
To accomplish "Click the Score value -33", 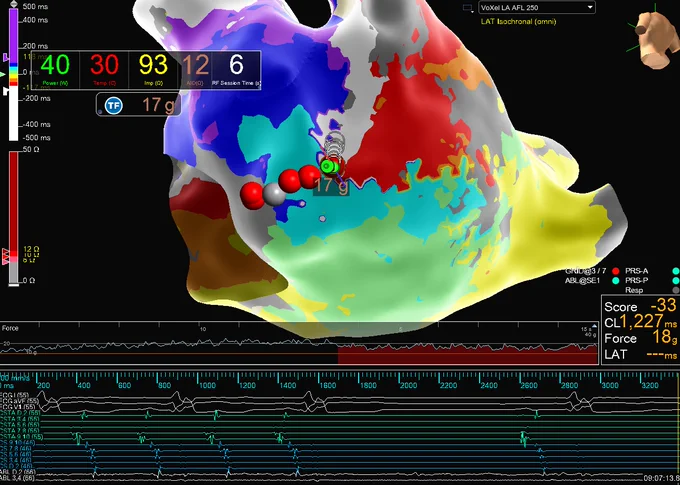I will 663,305.
